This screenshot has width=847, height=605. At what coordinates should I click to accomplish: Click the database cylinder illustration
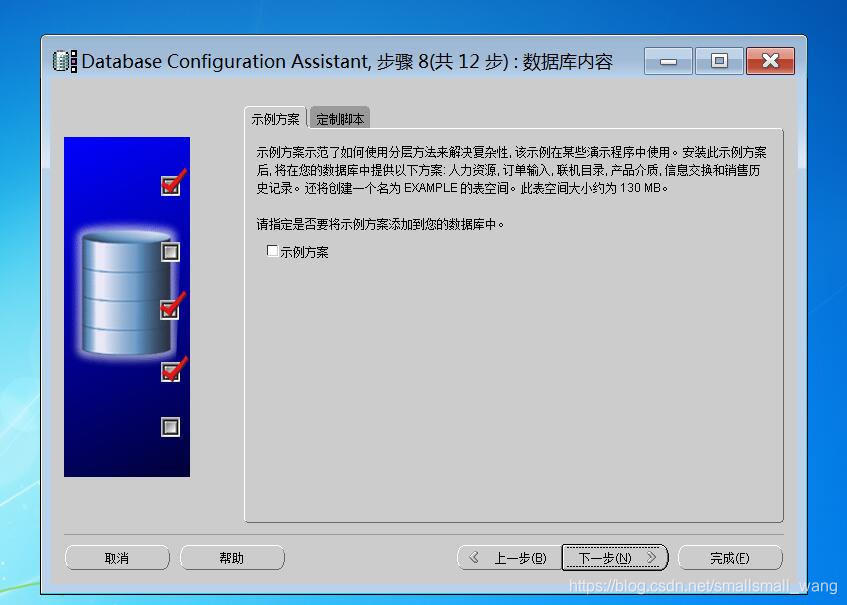click(127, 292)
